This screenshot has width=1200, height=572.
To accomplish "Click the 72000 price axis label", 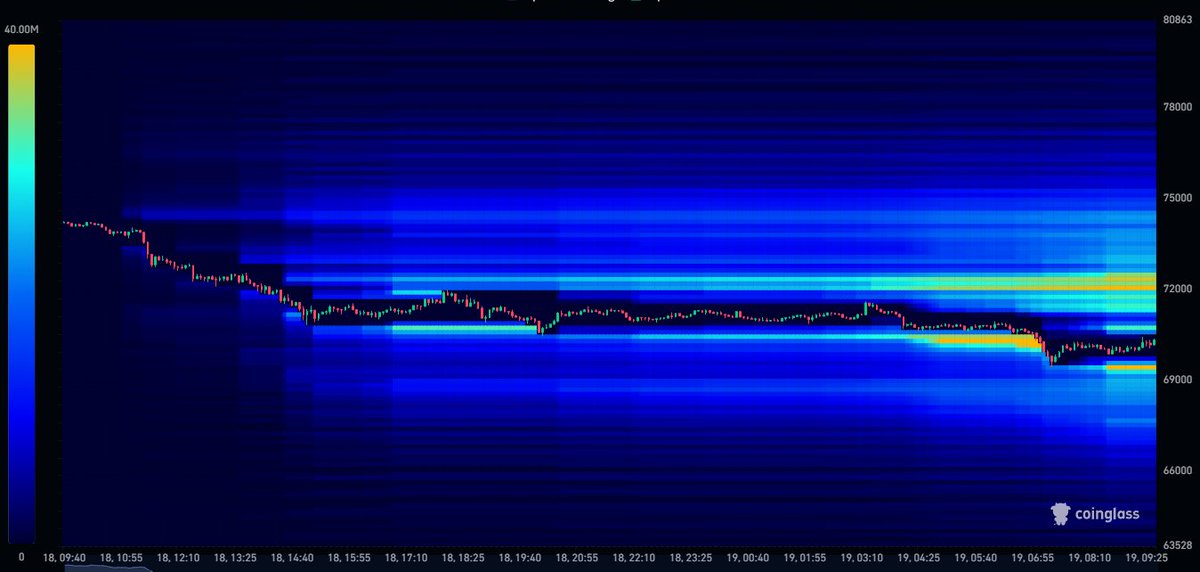I will pyautogui.click(x=1175, y=288).
